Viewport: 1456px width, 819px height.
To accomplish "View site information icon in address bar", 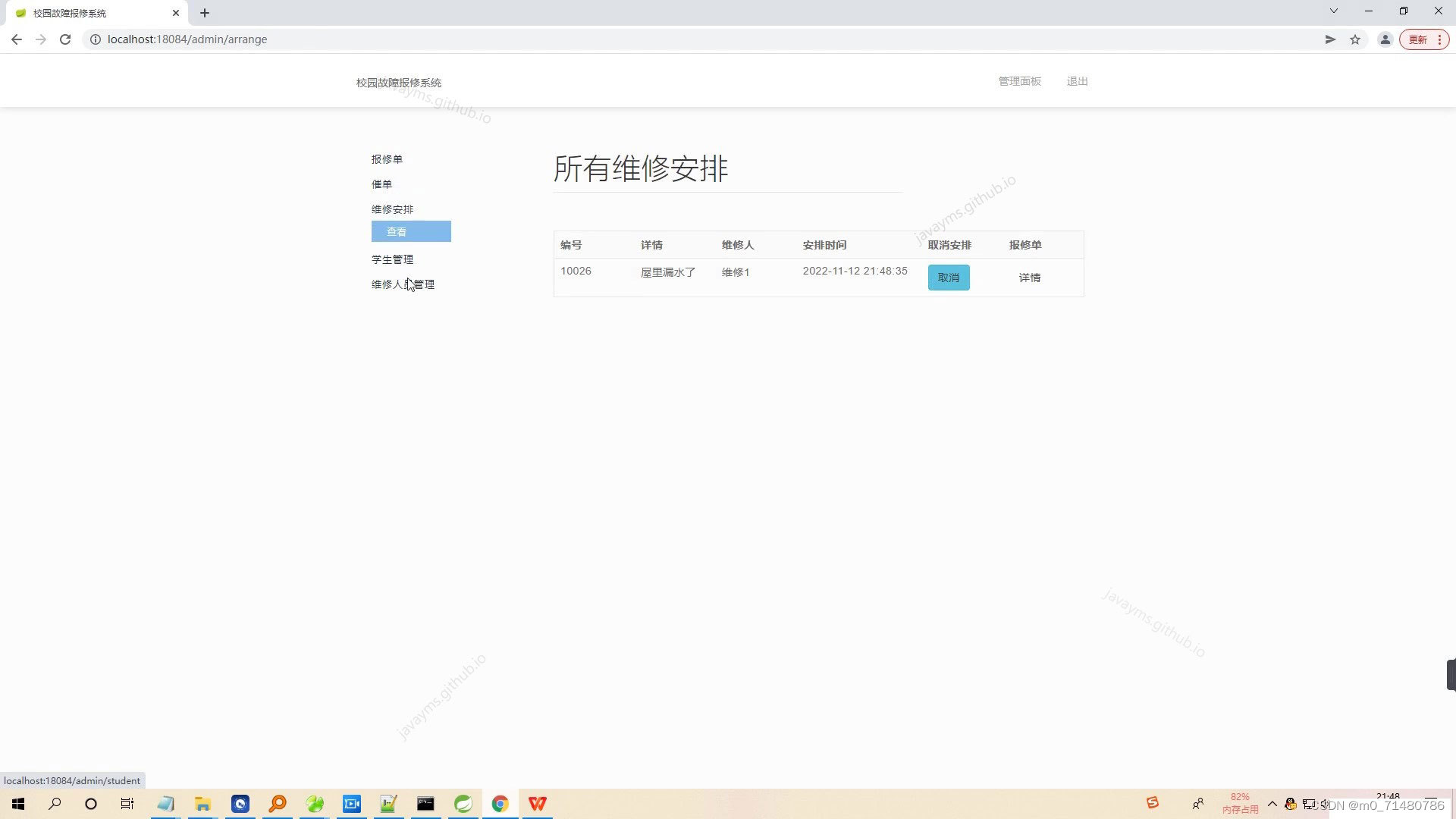I will coord(96,39).
